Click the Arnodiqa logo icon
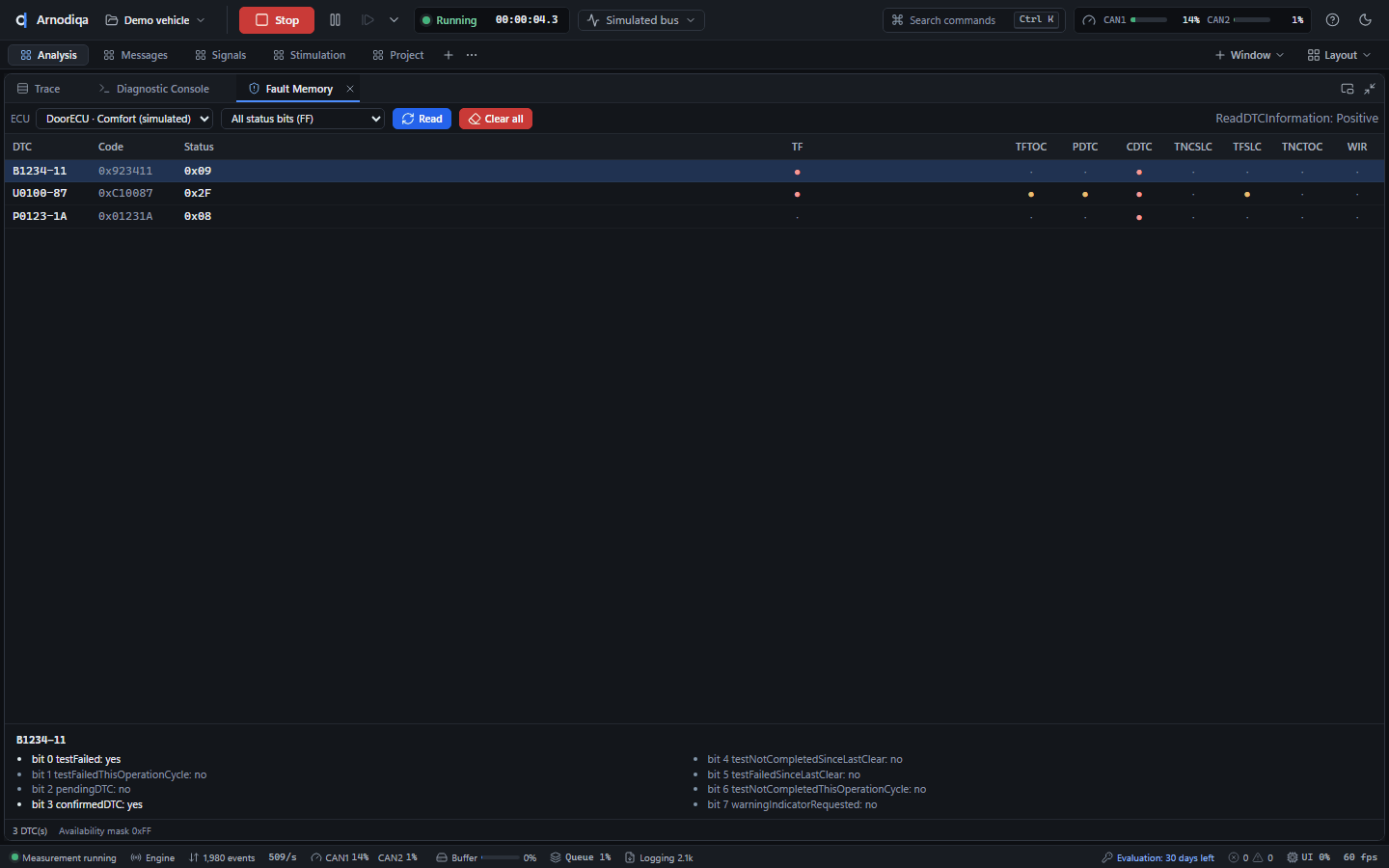The height and width of the screenshot is (868, 1389). point(21,20)
